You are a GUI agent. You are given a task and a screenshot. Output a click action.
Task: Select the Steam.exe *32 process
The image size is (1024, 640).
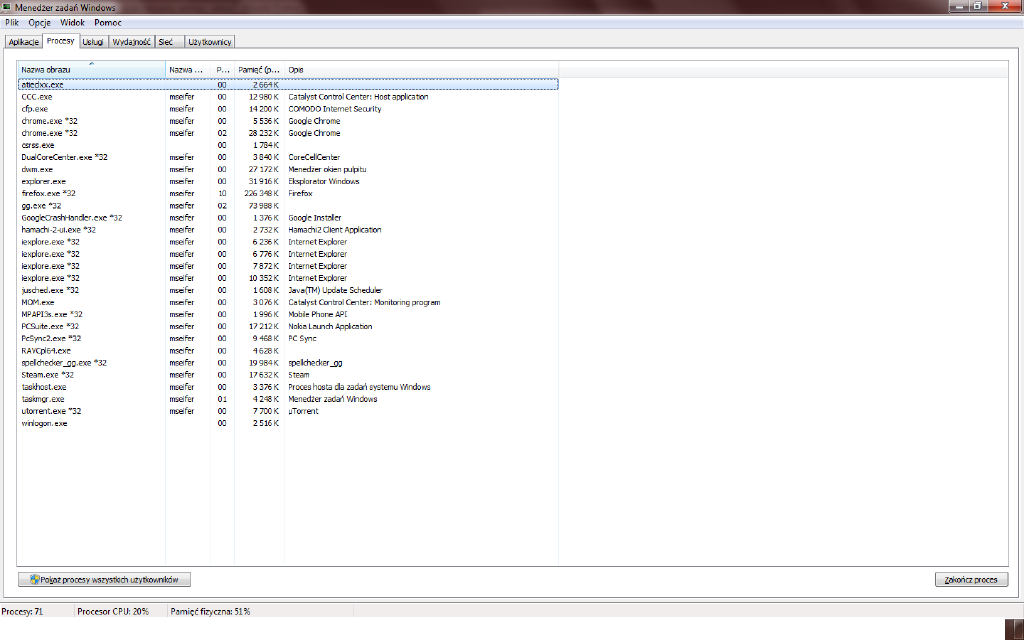tap(288, 375)
